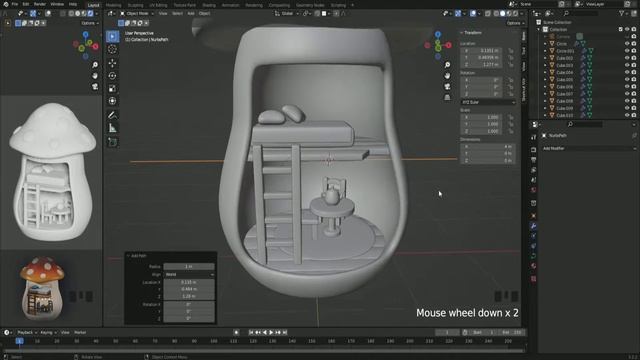
Task: Select the Select Box tool
Action: (x=113, y=36)
